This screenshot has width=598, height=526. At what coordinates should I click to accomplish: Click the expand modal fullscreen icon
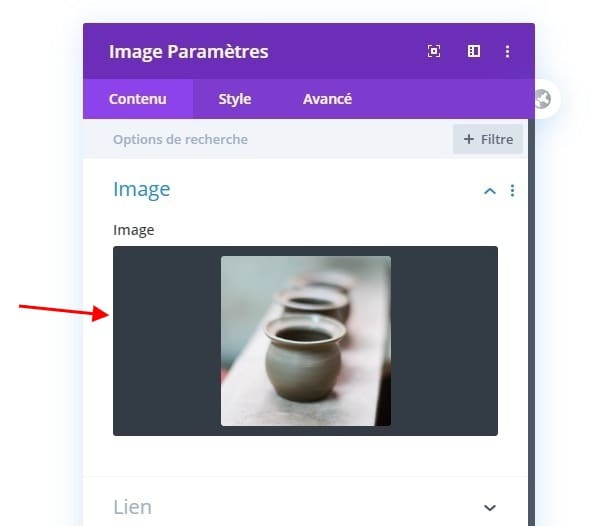[x=434, y=51]
